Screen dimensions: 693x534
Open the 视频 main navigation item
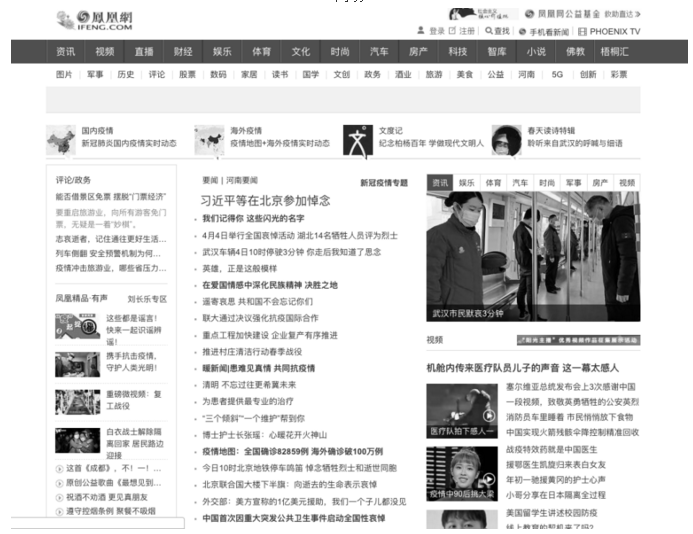[x=105, y=52]
